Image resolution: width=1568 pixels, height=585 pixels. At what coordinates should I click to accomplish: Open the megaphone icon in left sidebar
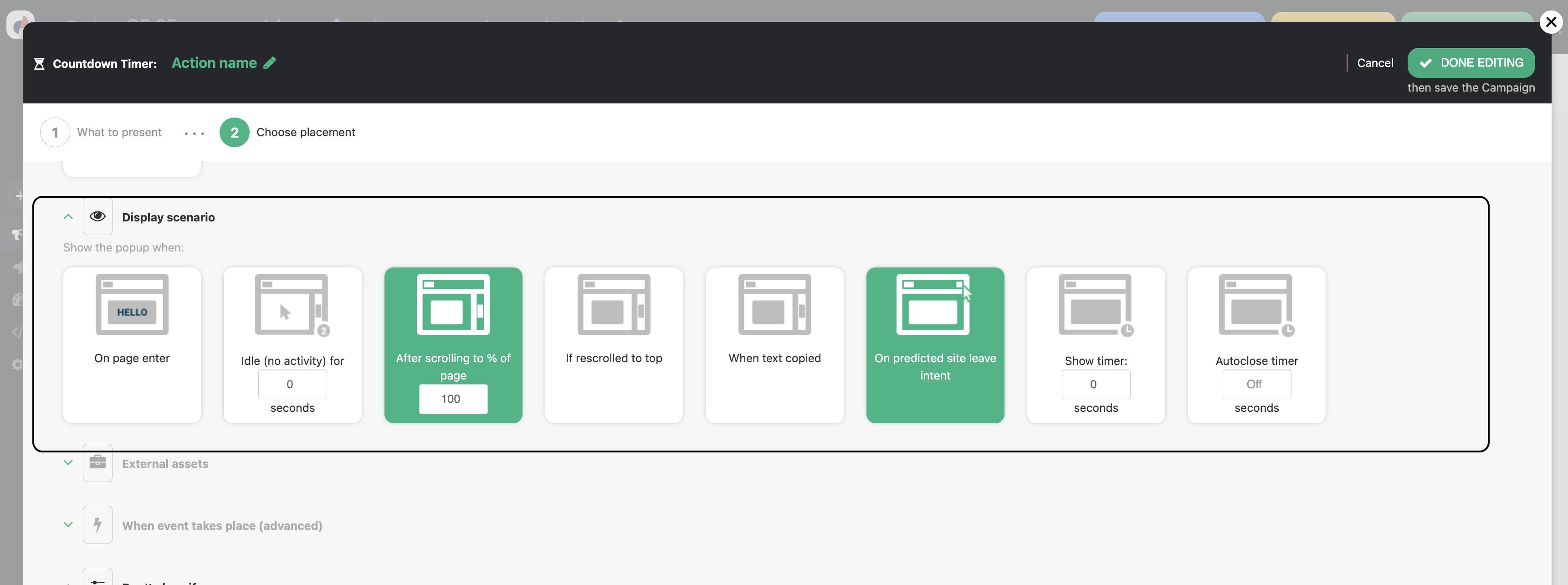coord(18,234)
